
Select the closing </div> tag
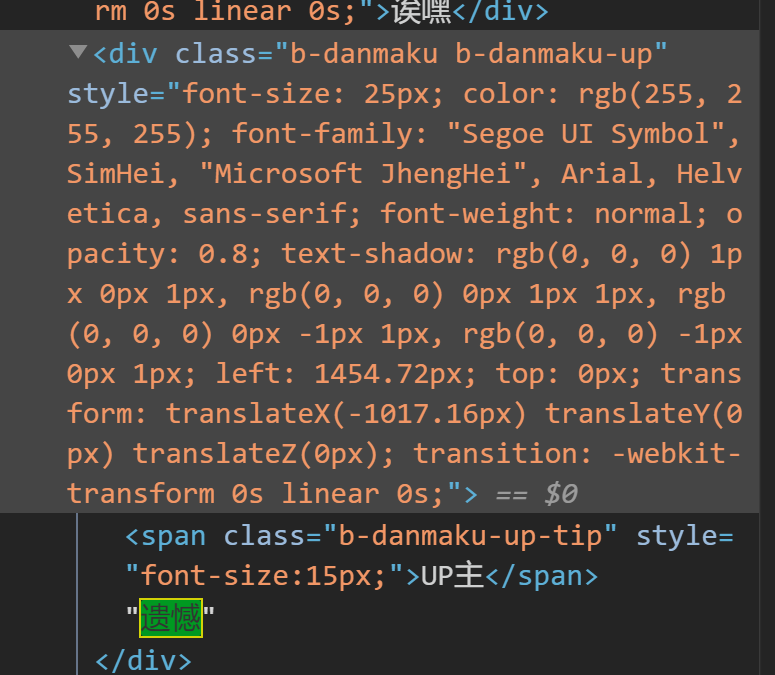143,661
